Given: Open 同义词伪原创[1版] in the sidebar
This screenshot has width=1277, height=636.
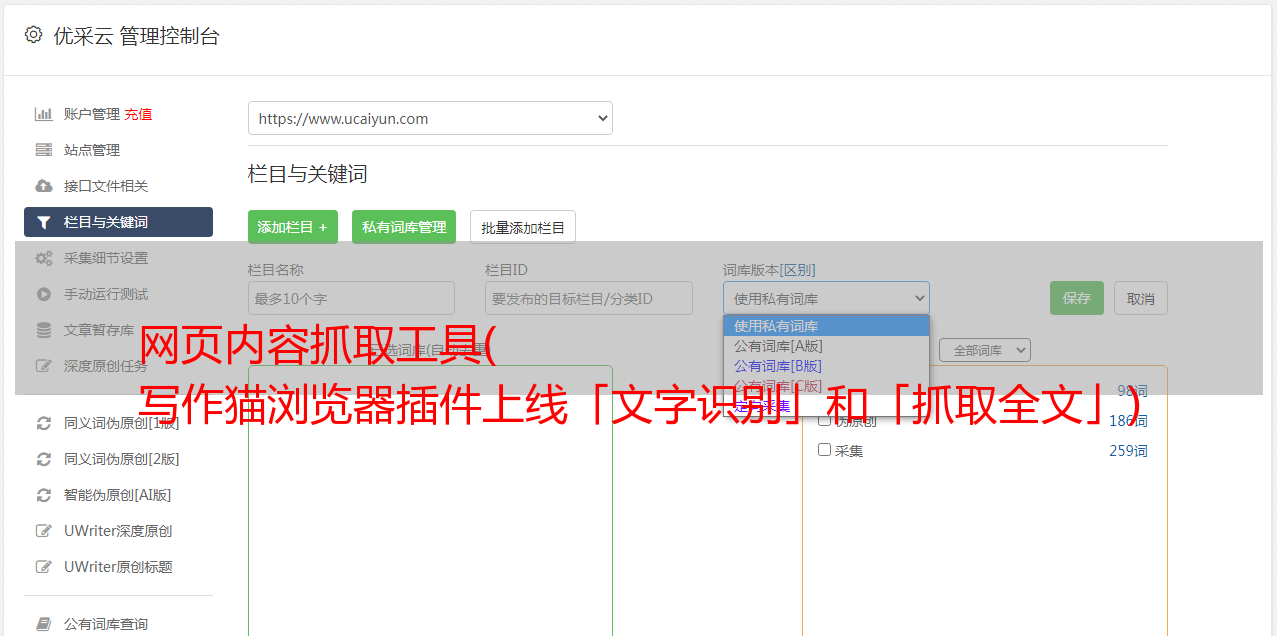Looking at the screenshot, I should 122,423.
